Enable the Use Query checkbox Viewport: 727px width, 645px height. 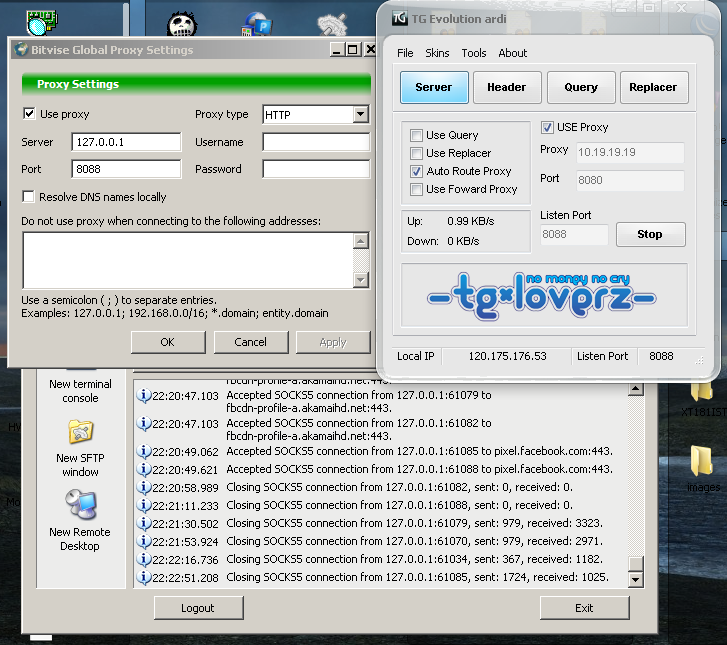pyautogui.click(x=416, y=135)
